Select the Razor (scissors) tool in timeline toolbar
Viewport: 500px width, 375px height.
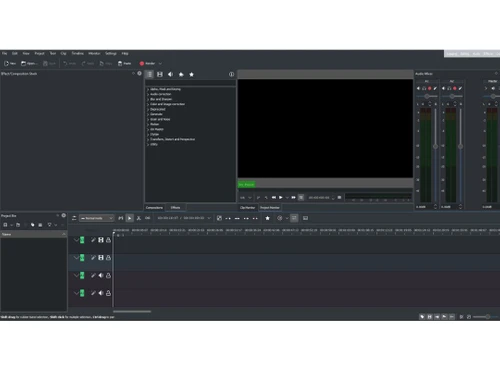click(139, 218)
